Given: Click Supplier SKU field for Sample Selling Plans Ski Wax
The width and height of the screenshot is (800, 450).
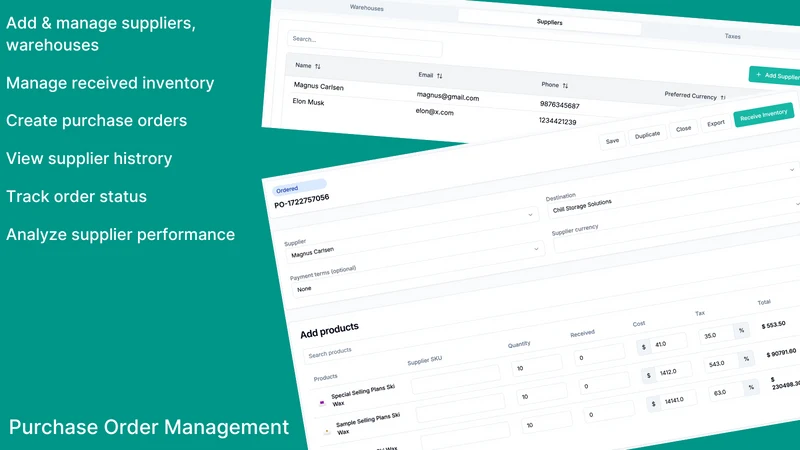Looking at the screenshot, I should pyautogui.click(x=461, y=408).
